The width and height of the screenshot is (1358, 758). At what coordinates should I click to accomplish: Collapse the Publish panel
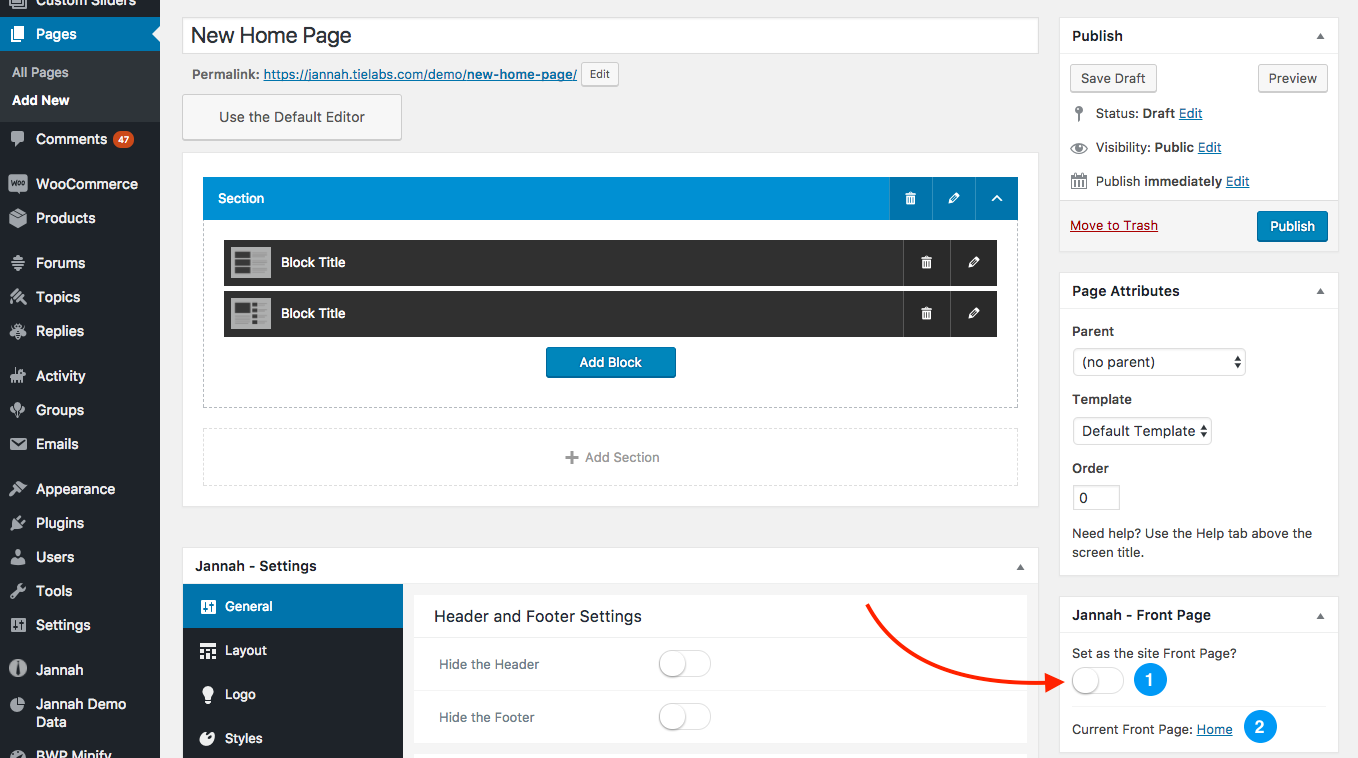(x=1320, y=36)
